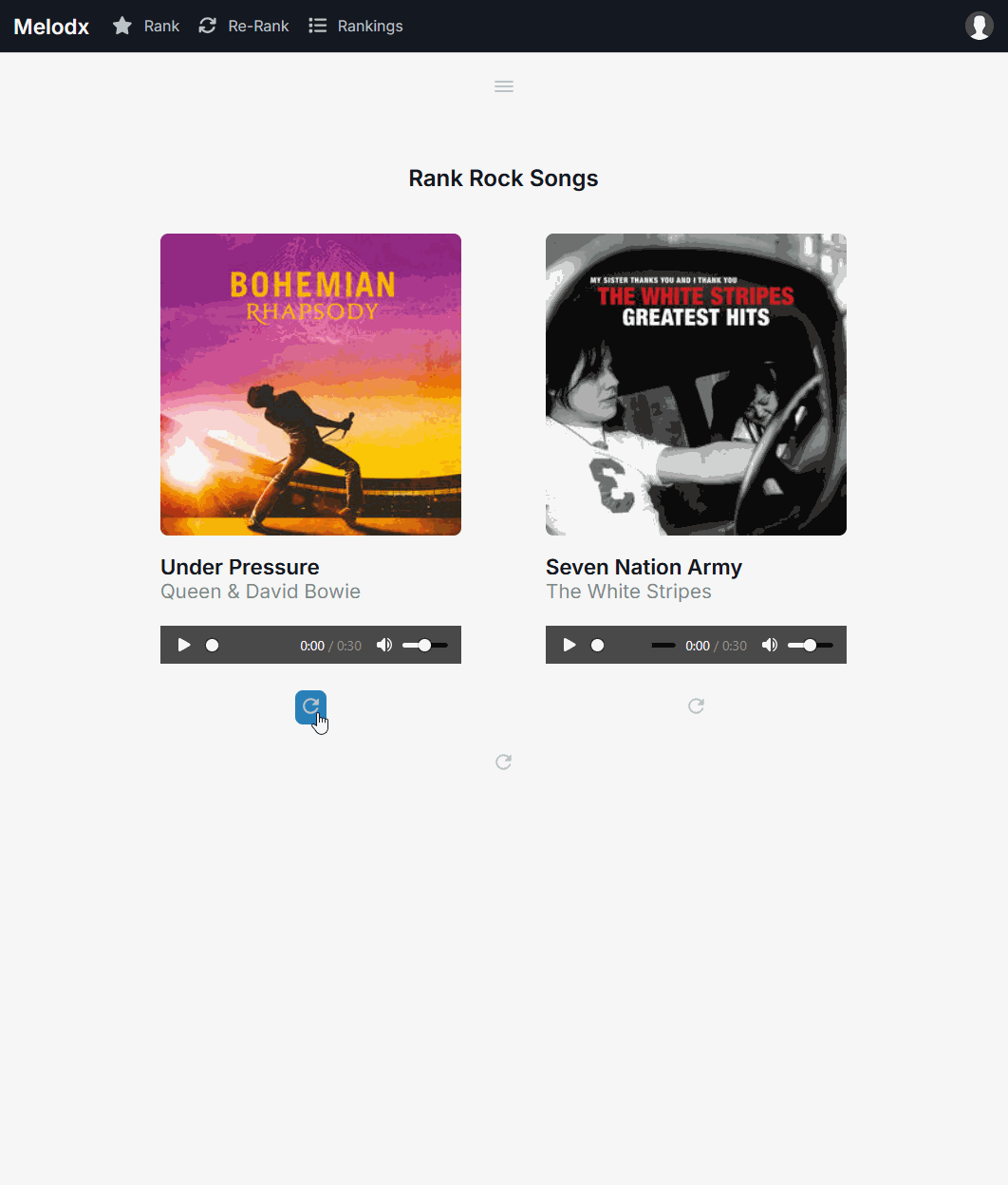Screen dimensions: 1008x1185
Task: Click the Under Pressure seek handle
Action: tap(213, 645)
